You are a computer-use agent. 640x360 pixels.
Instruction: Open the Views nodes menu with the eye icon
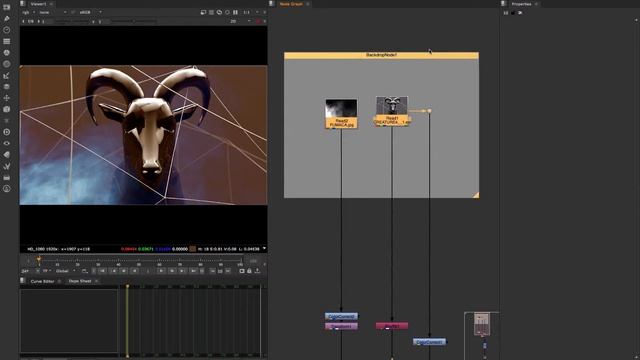tap(7, 143)
